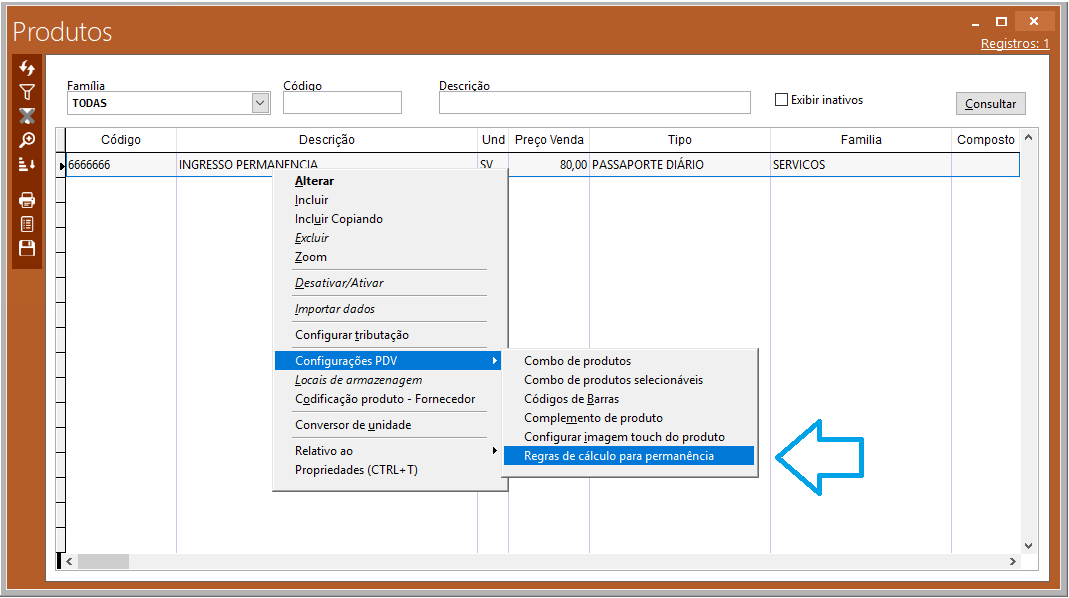
Task: Click the floppy disk save icon
Action: coord(27,248)
